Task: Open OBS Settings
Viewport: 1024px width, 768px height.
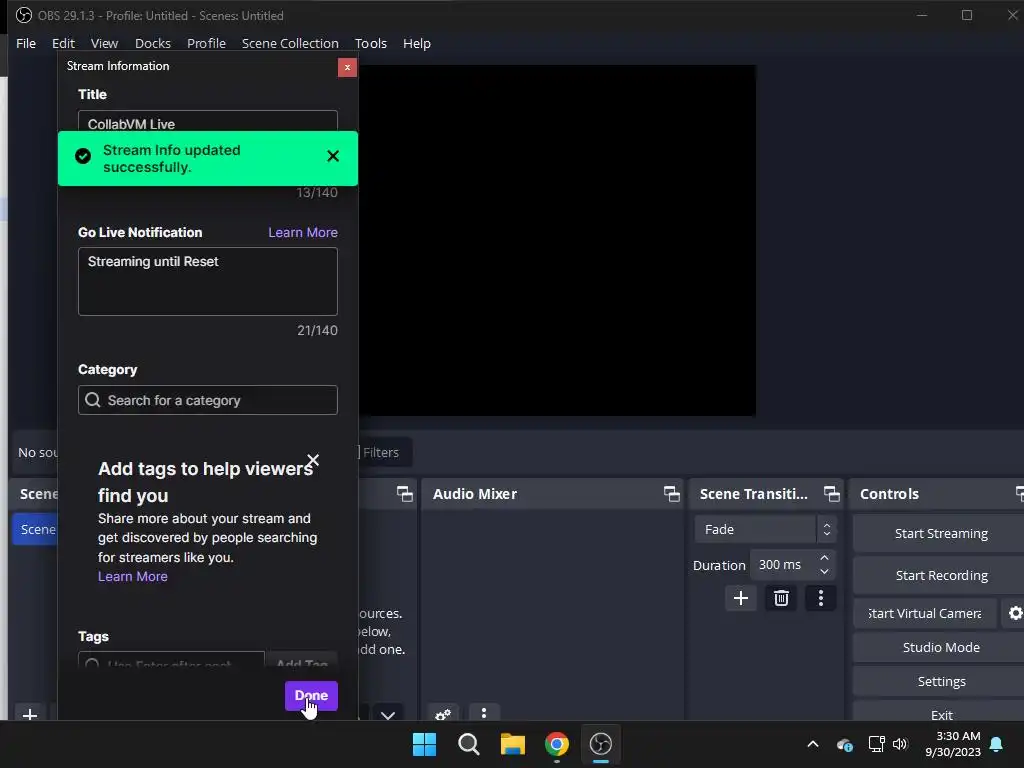Action: point(940,681)
